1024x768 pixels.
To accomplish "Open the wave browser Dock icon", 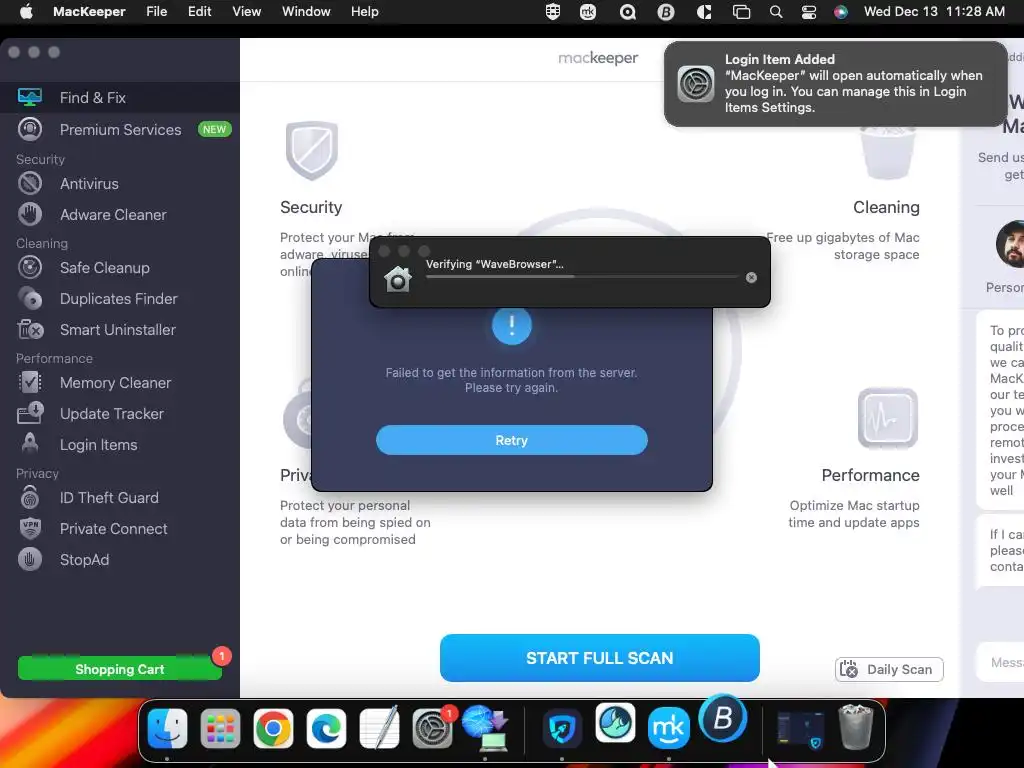I will coord(615,723).
